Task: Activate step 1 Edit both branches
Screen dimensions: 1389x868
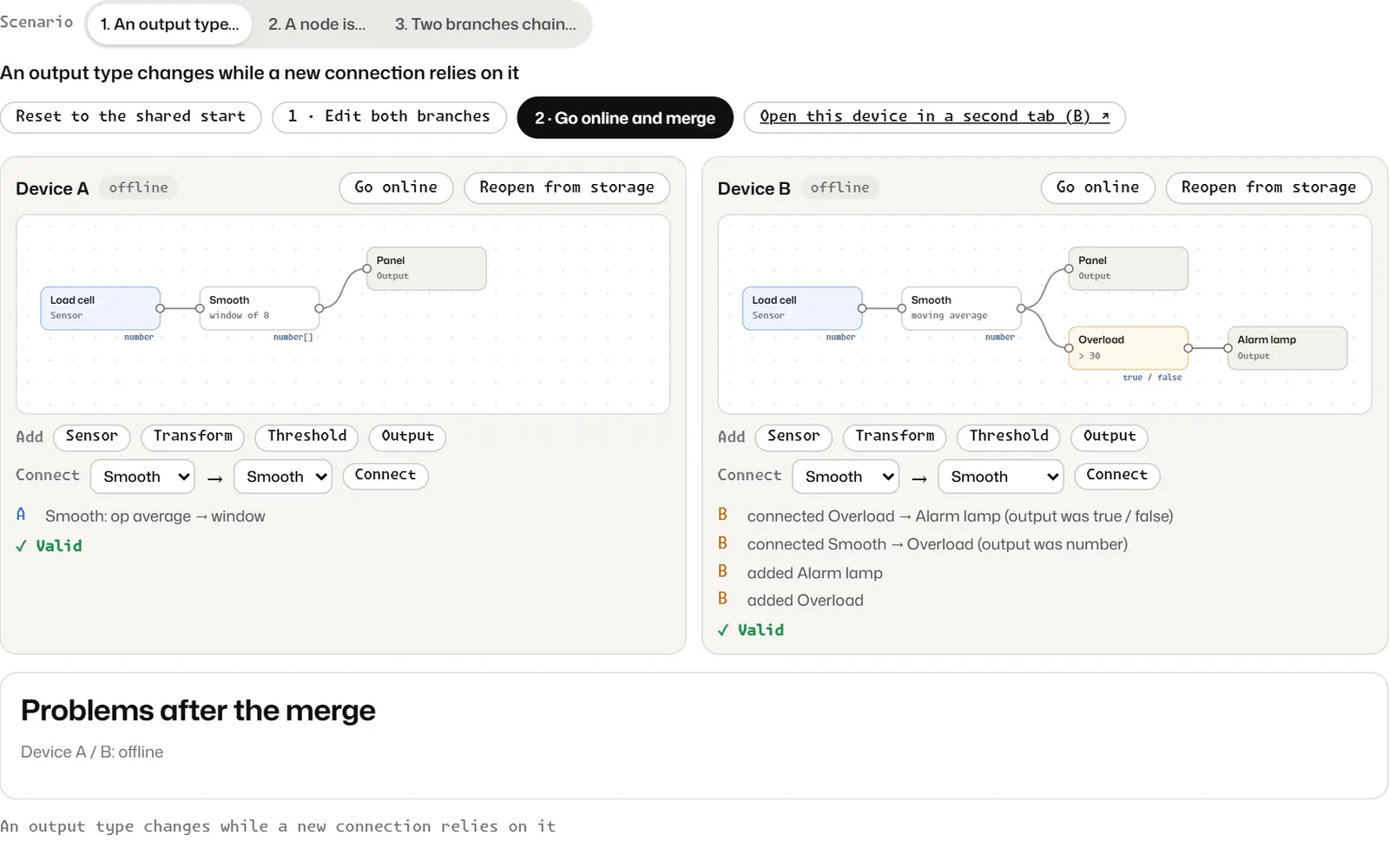Action: click(x=389, y=117)
